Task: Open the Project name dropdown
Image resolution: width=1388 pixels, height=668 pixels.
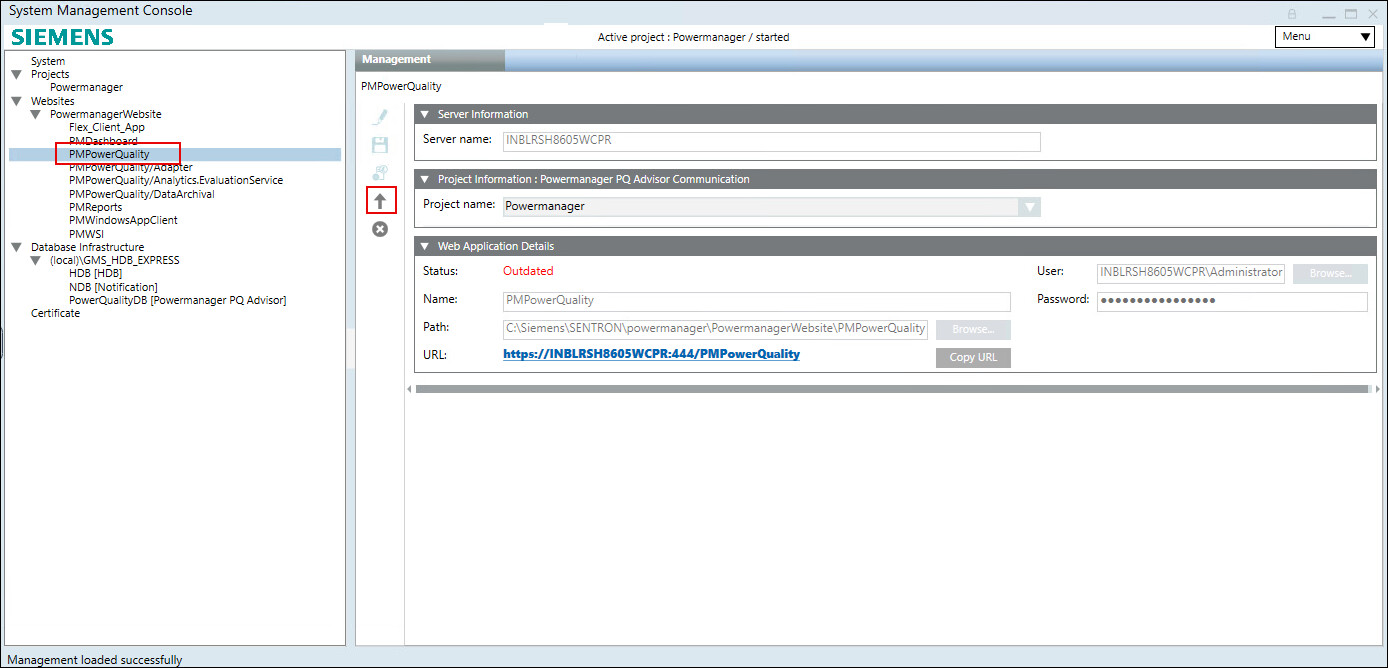Action: click(1028, 207)
